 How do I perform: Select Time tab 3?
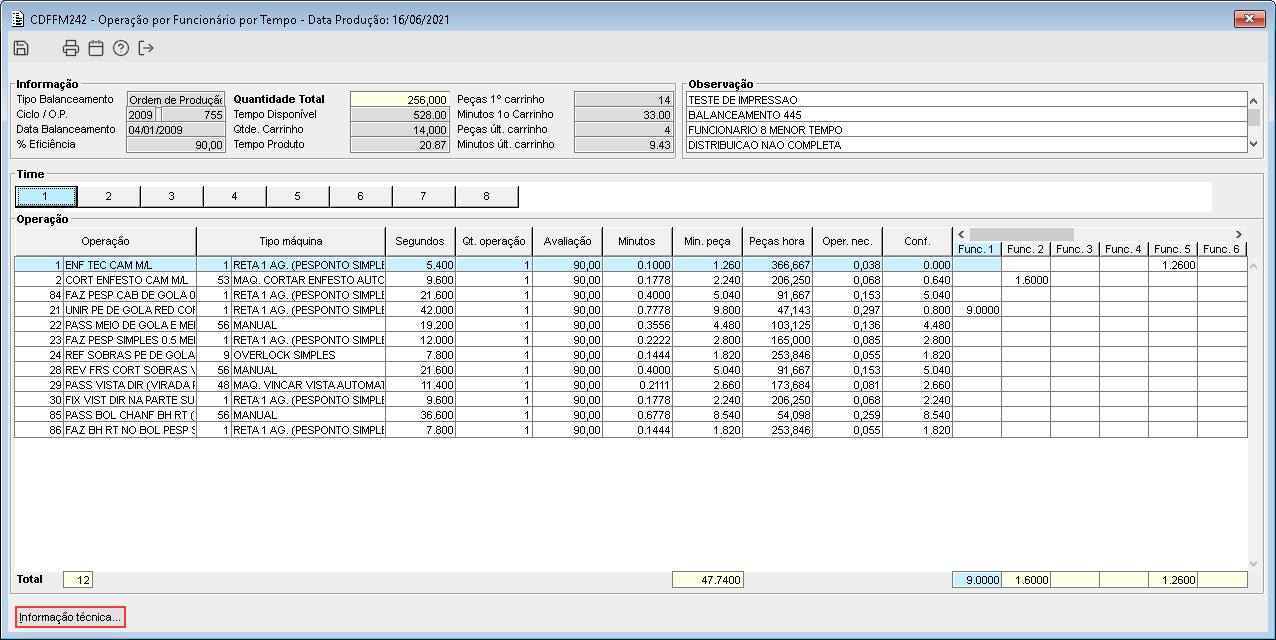[x=171, y=196]
